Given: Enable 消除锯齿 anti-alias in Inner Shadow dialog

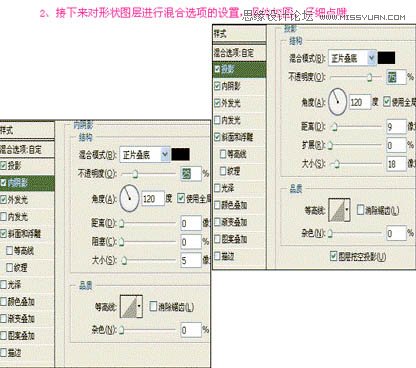Looking at the screenshot, I should coord(153,306).
